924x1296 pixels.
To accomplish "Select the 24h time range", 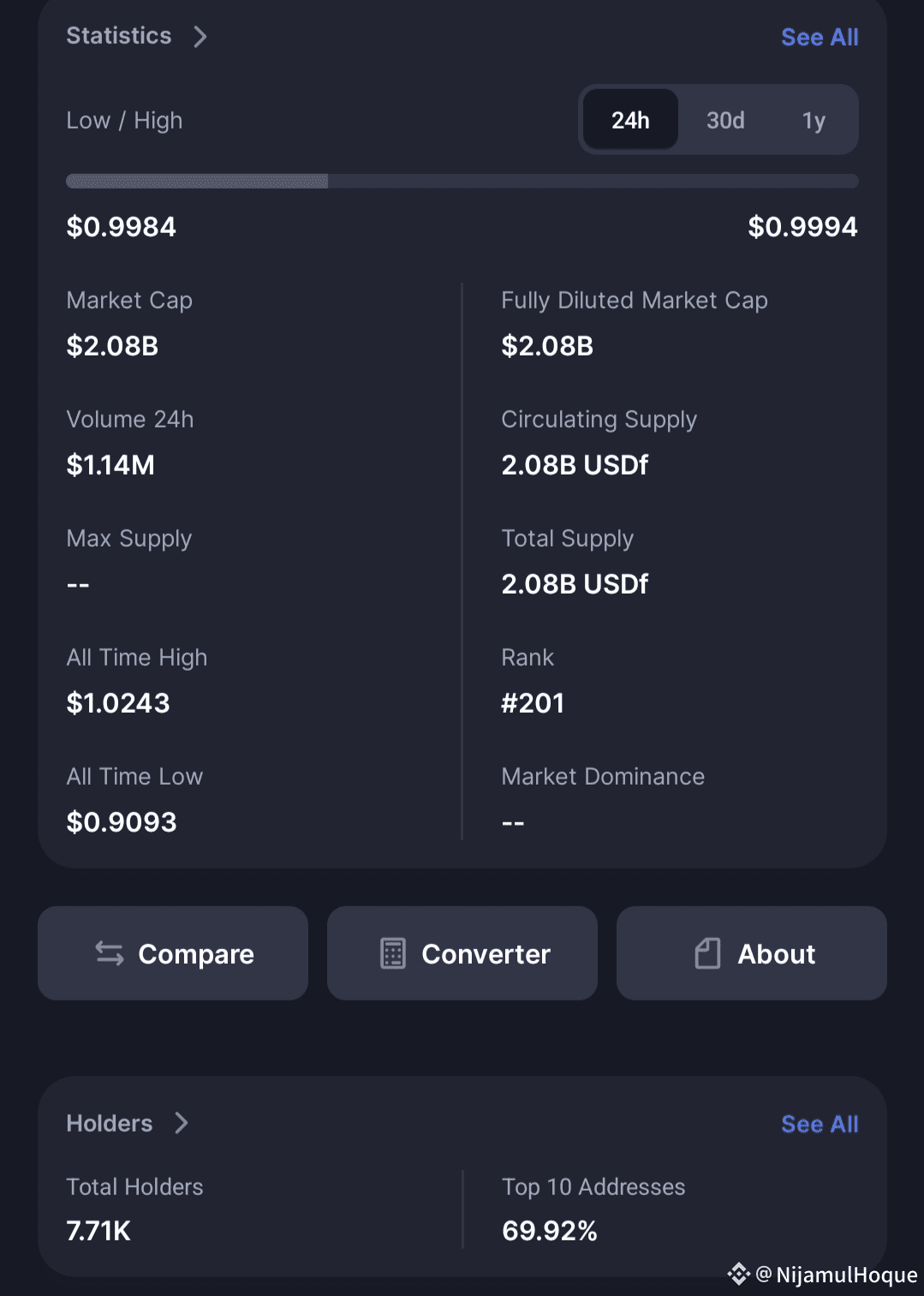I will [x=630, y=120].
